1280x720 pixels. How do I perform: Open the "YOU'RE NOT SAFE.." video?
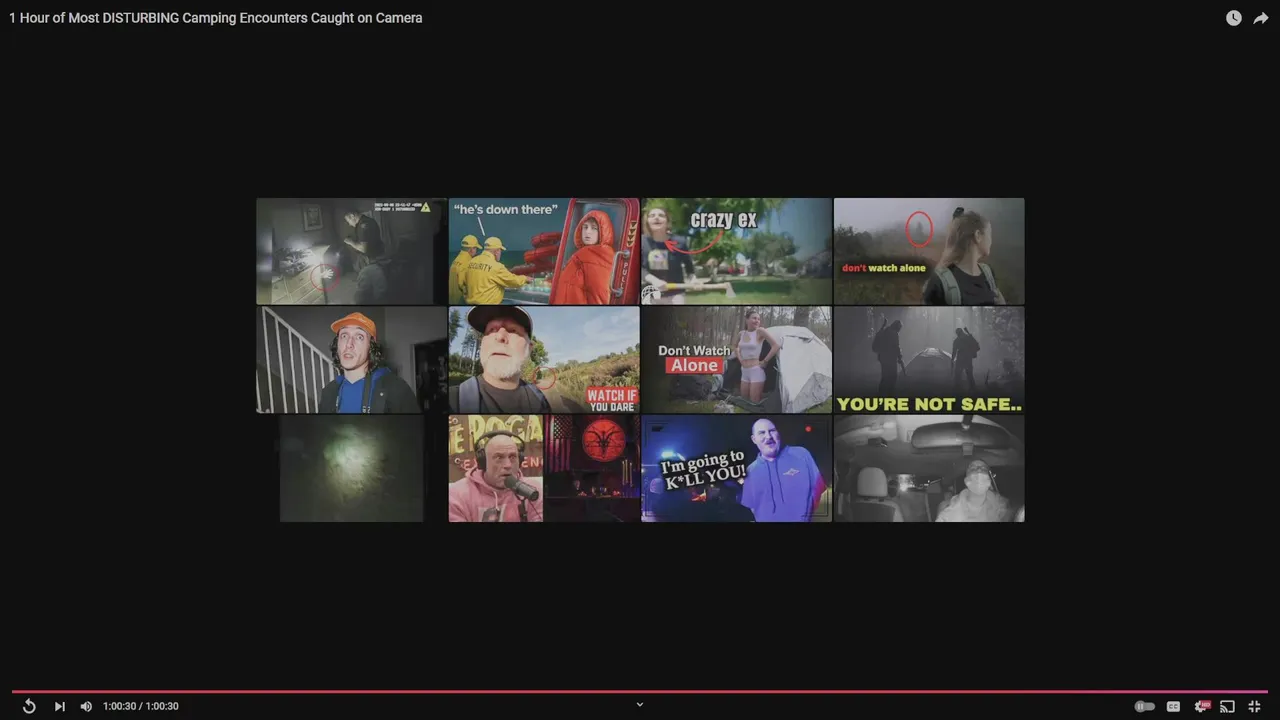(929, 360)
